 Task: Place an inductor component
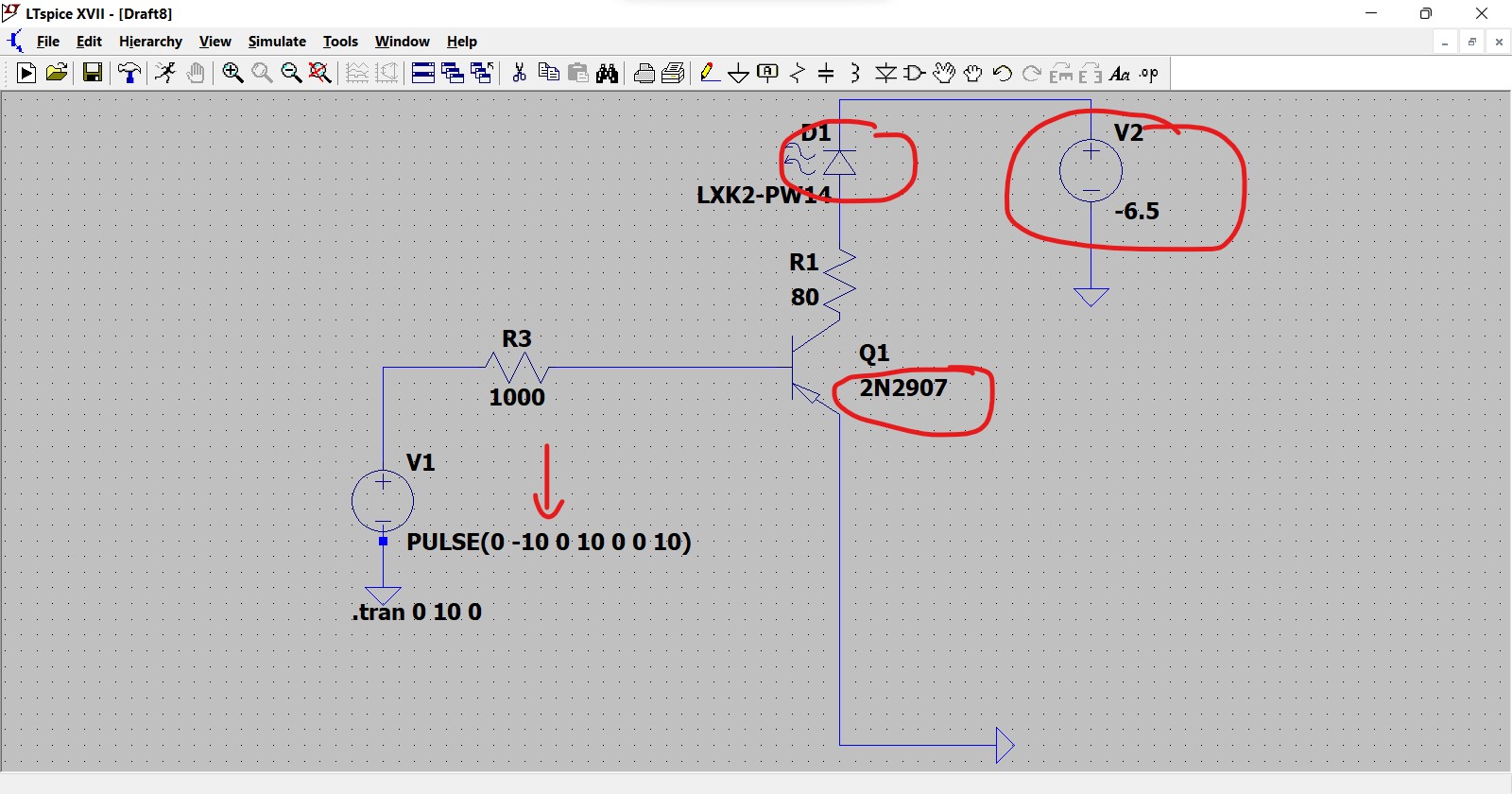pyautogui.click(x=855, y=73)
